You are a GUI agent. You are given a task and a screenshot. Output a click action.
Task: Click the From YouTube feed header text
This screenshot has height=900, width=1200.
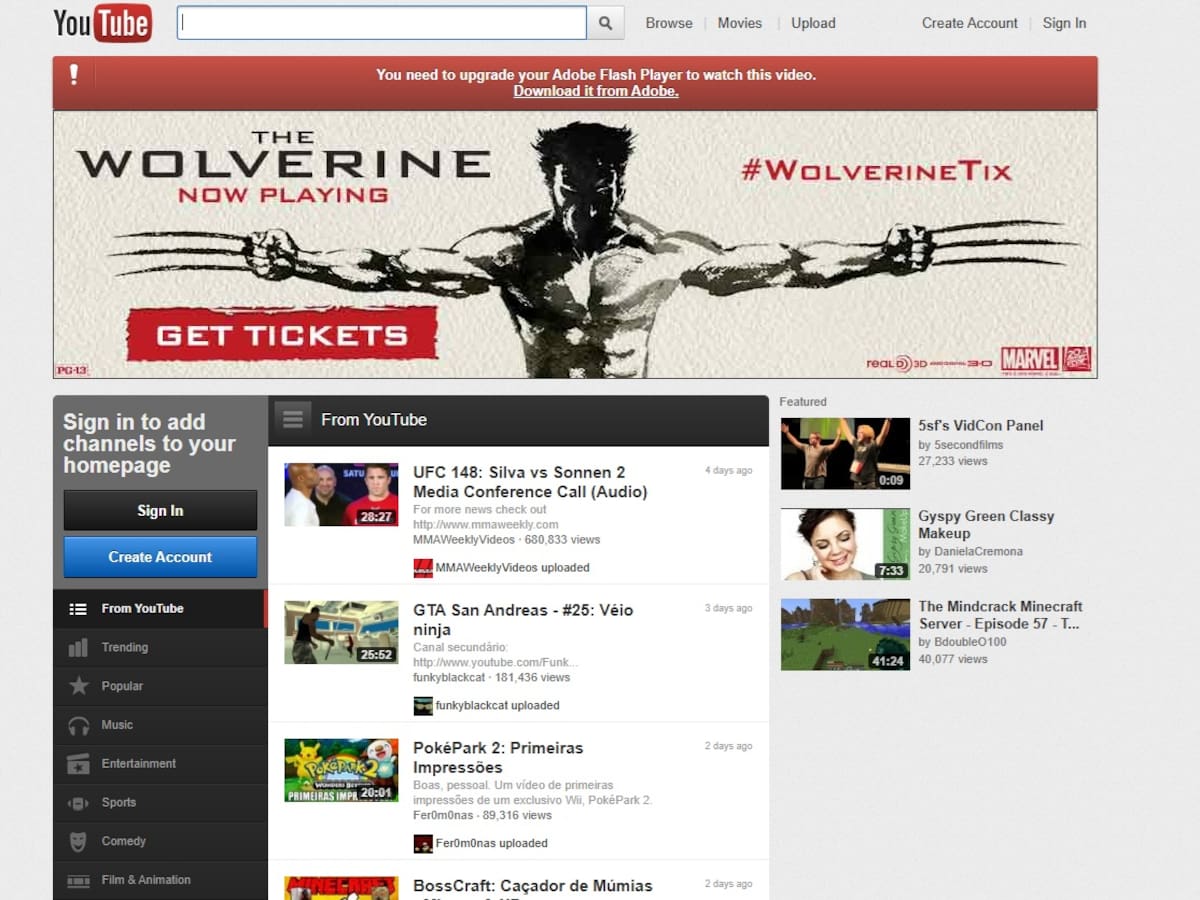pyautogui.click(x=374, y=420)
